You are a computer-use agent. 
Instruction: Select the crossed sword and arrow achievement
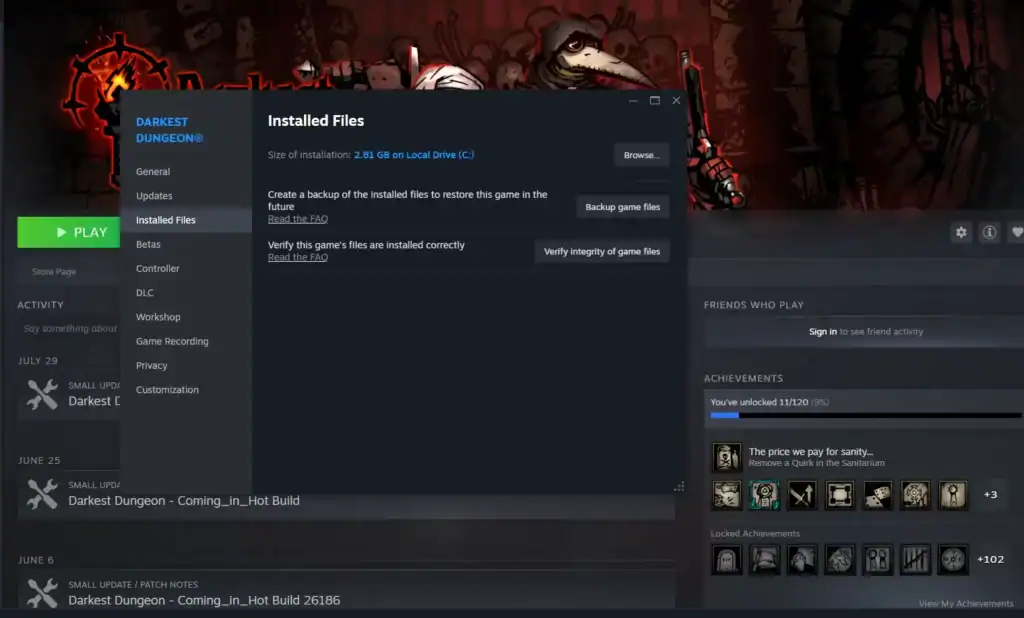[803, 494]
